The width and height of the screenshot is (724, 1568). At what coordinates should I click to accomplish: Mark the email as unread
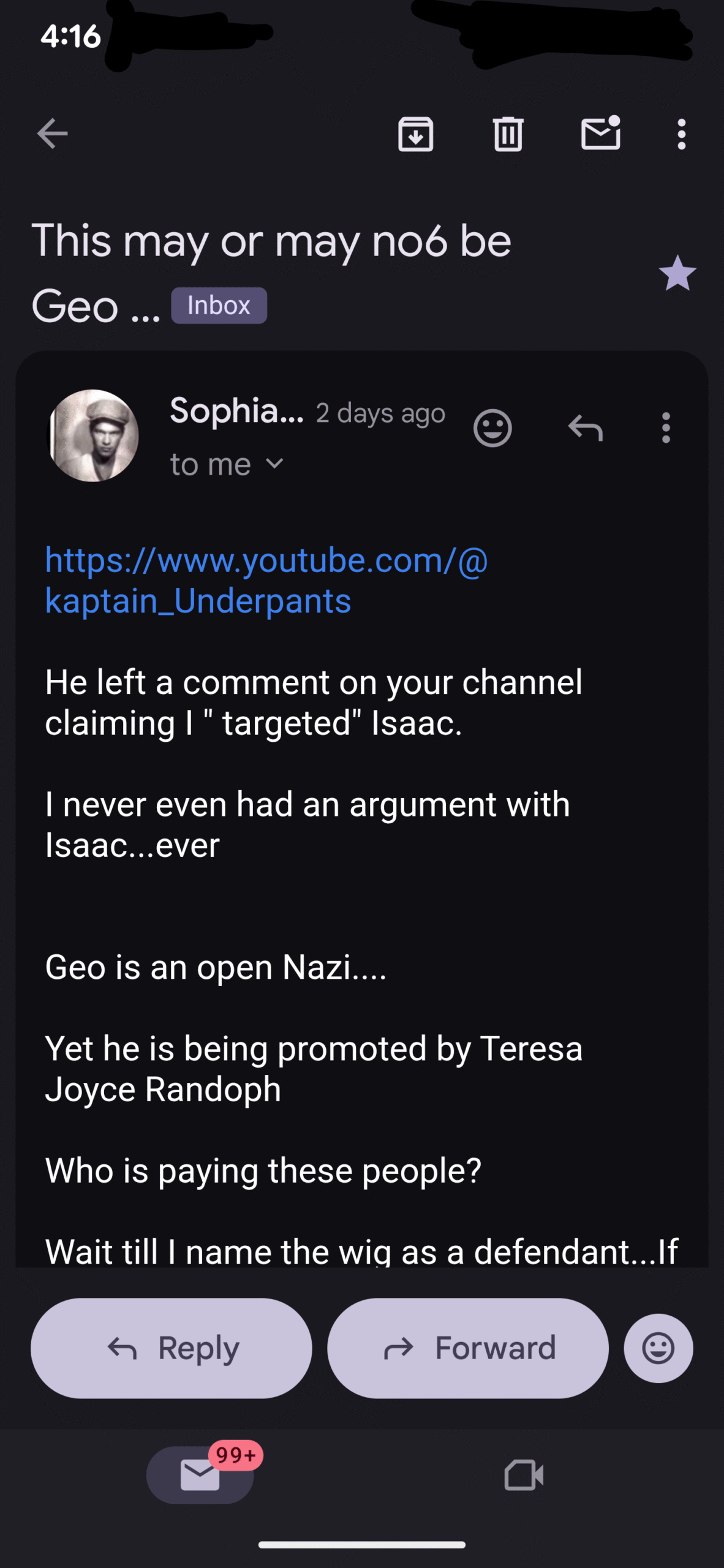(600, 134)
